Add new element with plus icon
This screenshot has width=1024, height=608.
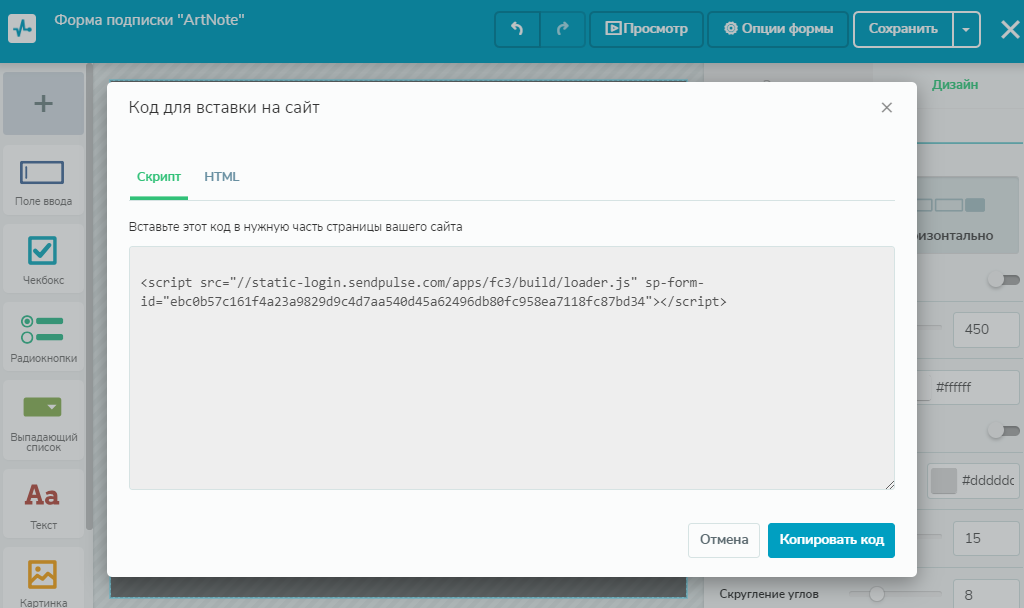pyautogui.click(x=44, y=103)
